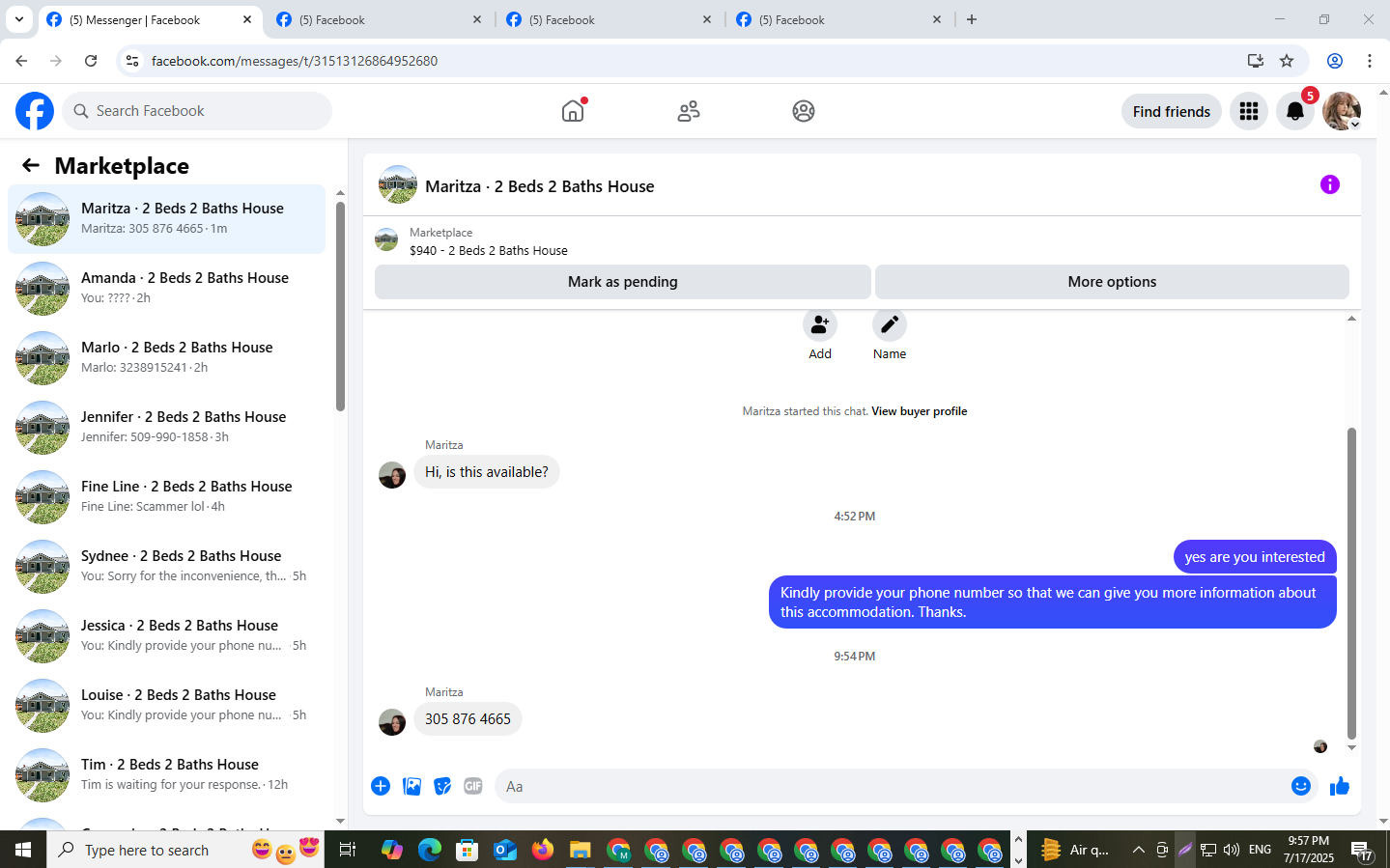1390x868 pixels.
Task: Click the $940 listing link under Marketplace
Action: 489,250
